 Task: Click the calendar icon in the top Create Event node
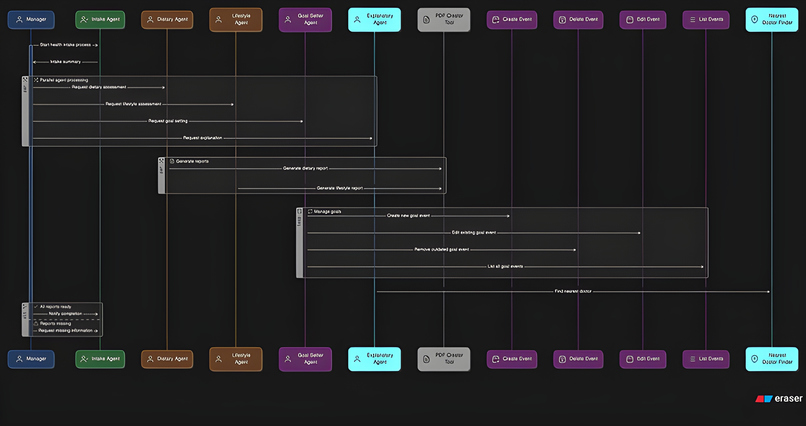(496, 20)
